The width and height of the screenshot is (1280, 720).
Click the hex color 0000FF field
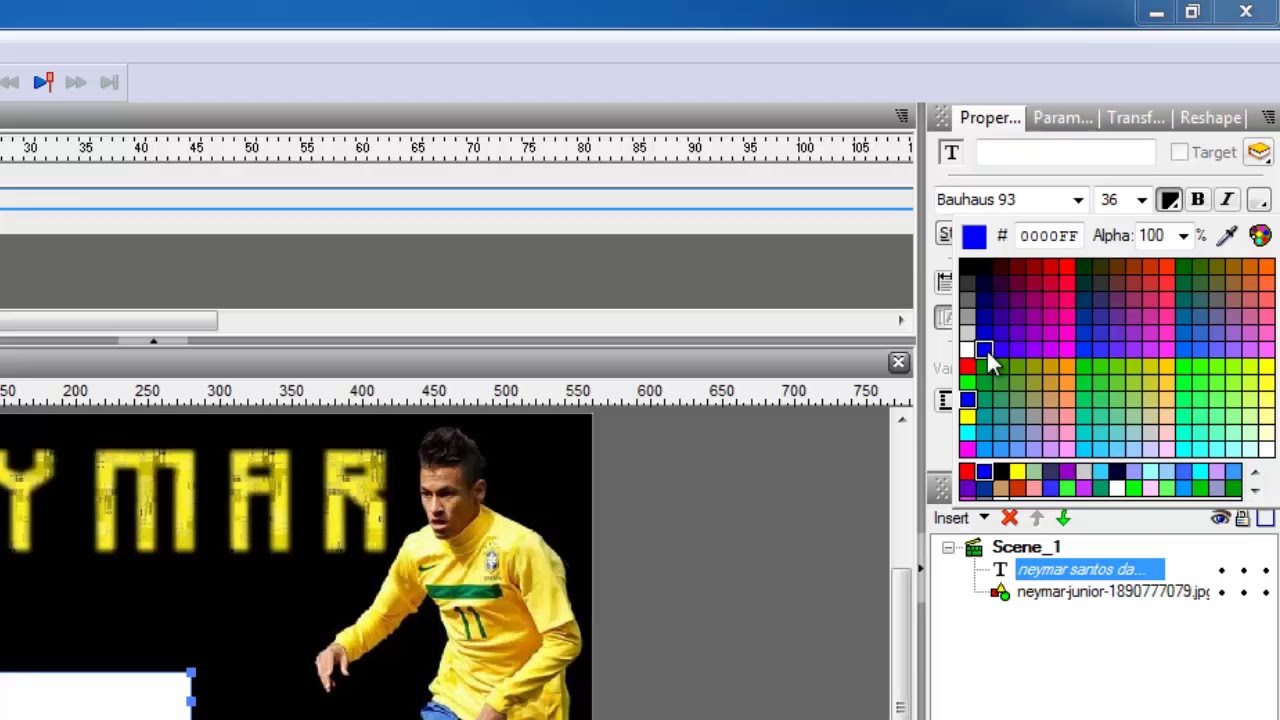[x=1049, y=236]
